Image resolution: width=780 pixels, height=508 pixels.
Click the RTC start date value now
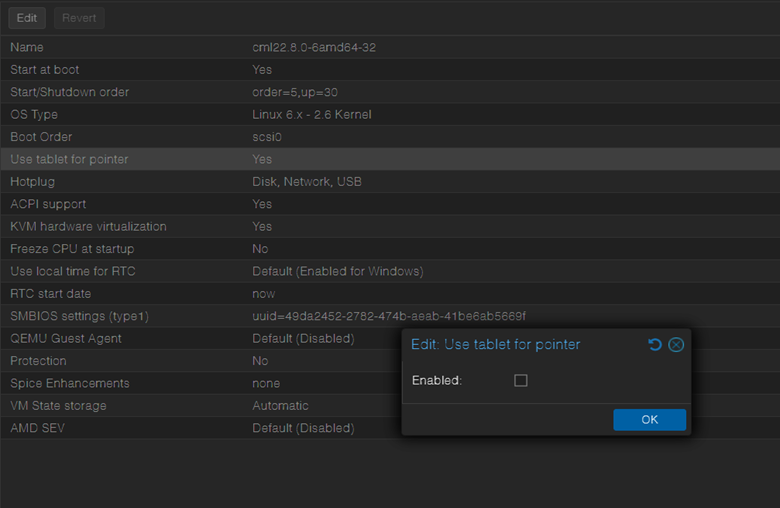click(x=264, y=294)
